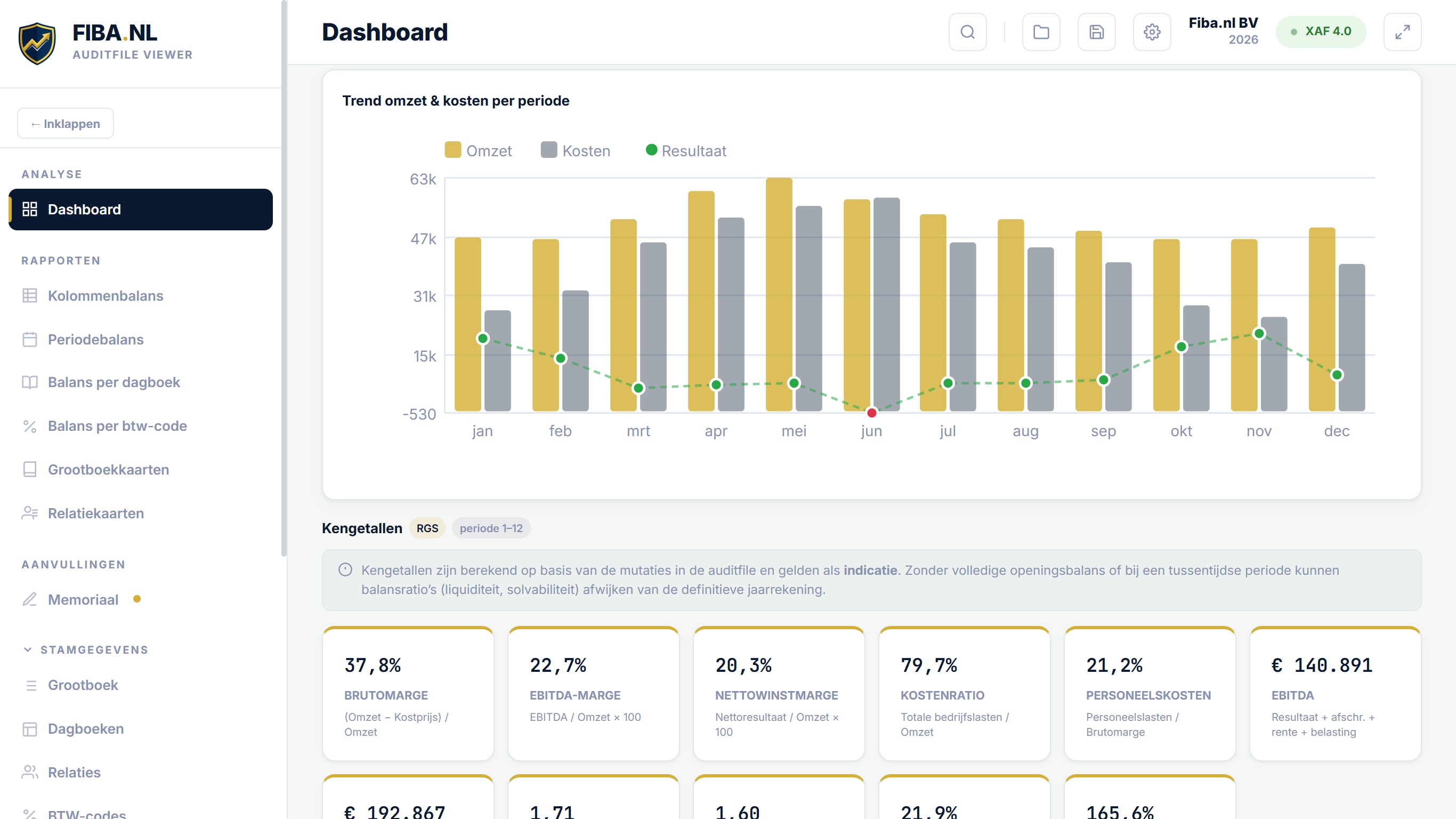
Task: Open Grootboek under Stamgegevens
Action: pos(141,685)
